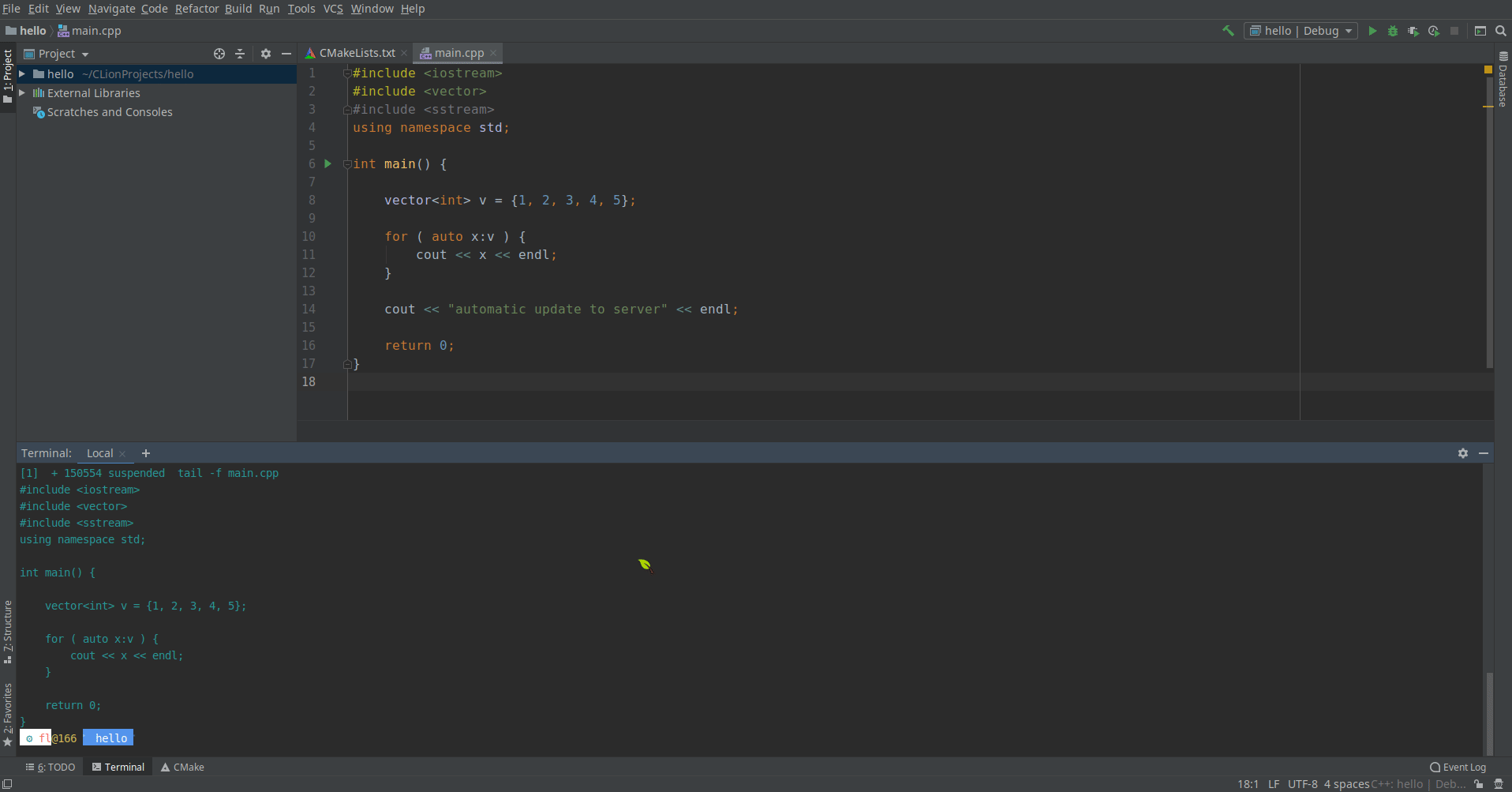Open the Run Anything window icon
Viewport: 1512px width, 792px height.
pyautogui.click(x=1480, y=31)
